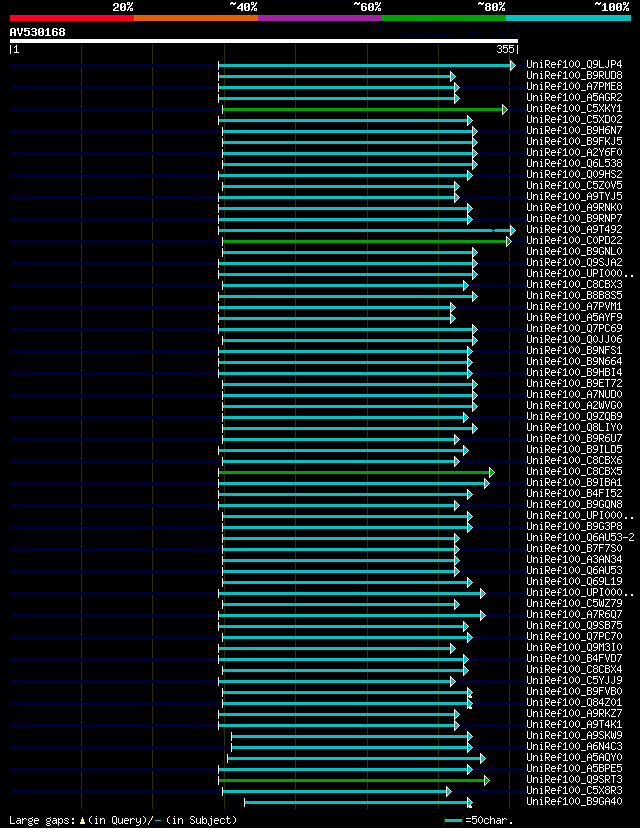Open hit UniRef100_A7PME8
The width and height of the screenshot is (640, 828).
point(574,87)
